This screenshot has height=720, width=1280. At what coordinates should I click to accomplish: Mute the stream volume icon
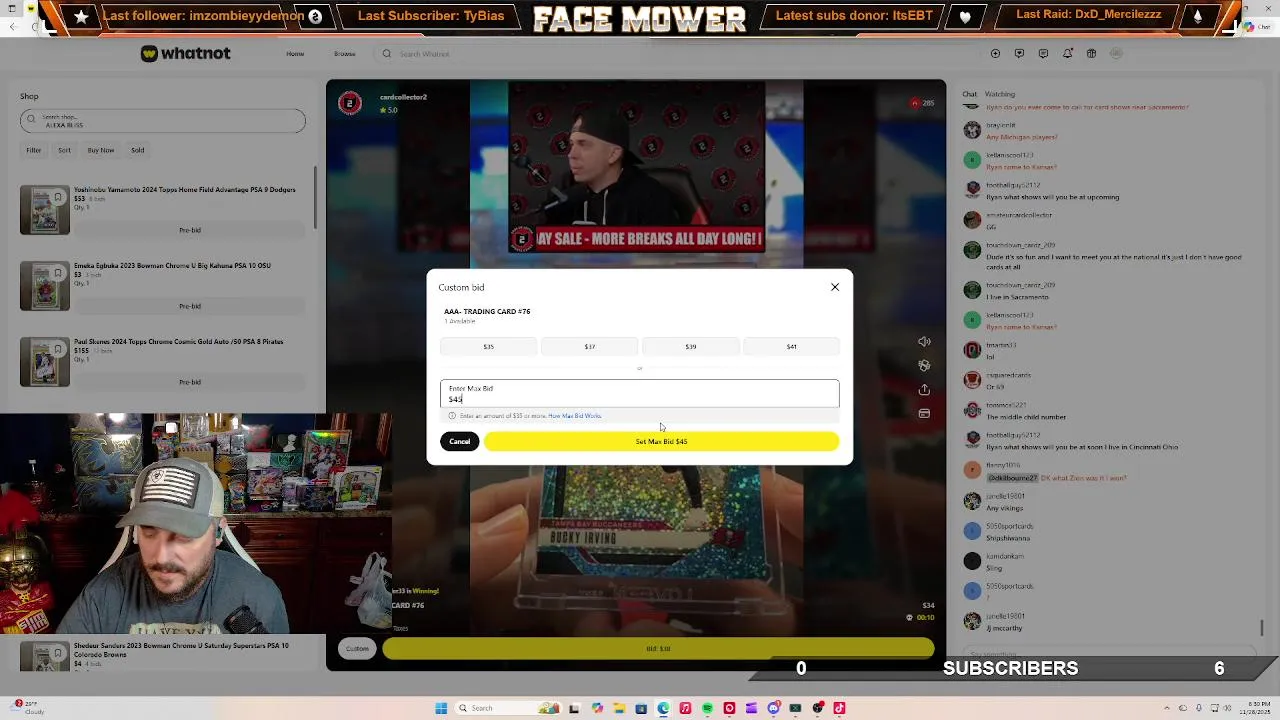click(924, 342)
